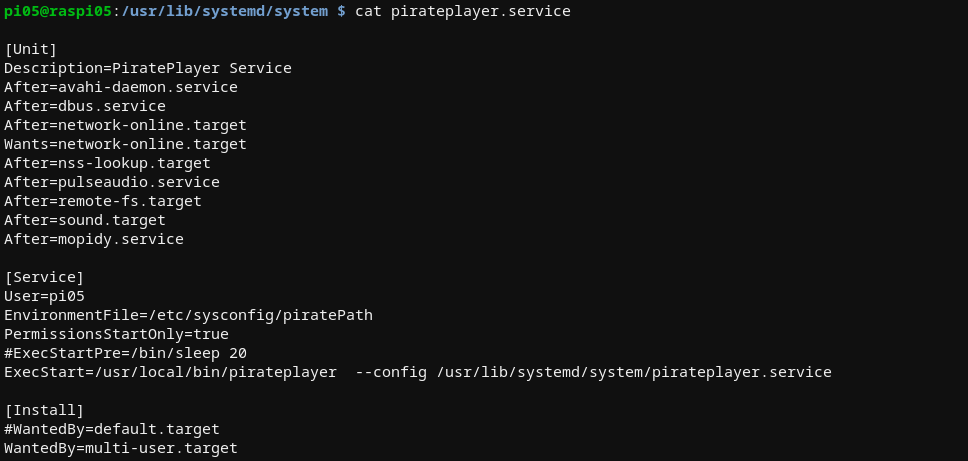Viewport: 968px width, 461px height.
Task: Click the EnvironmentFile=/etc/sysconfig/piratePath line
Action: (x=188, y=315)
